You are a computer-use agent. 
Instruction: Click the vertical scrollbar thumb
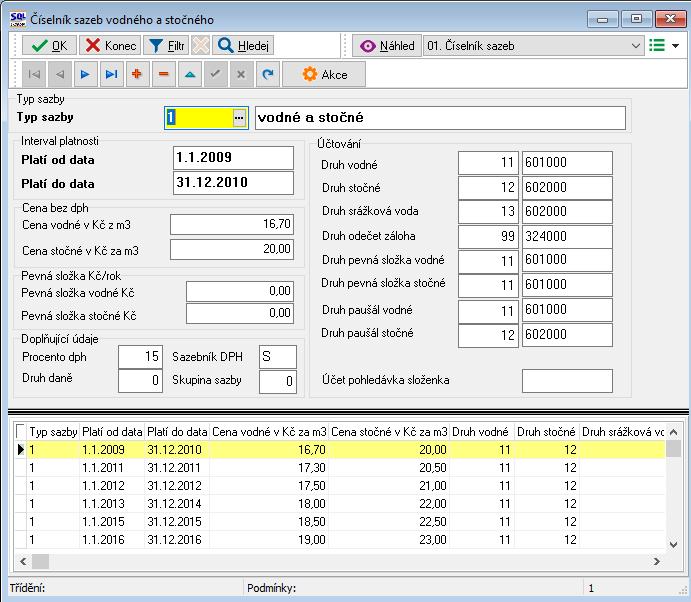click(x=673, y=449)
